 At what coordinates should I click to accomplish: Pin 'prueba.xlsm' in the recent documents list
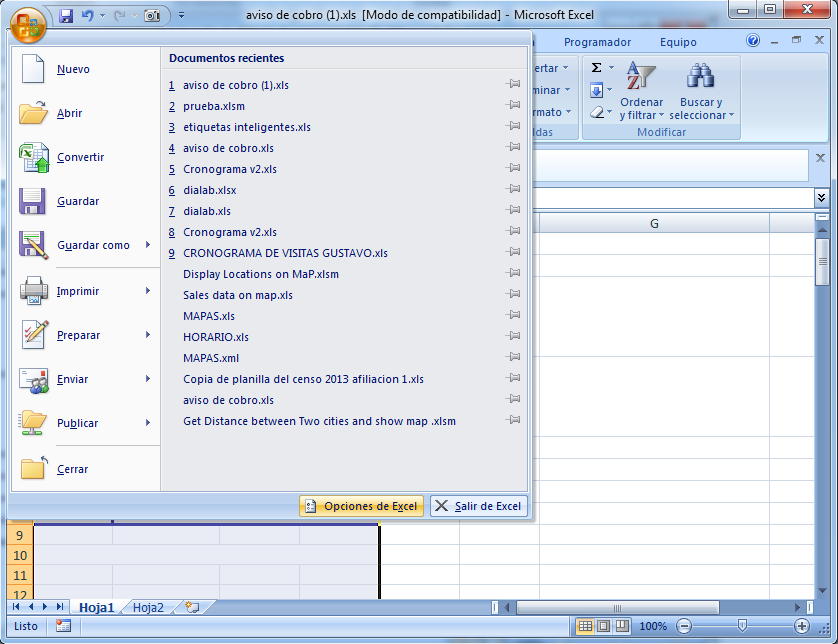click(x=513, y=107)
